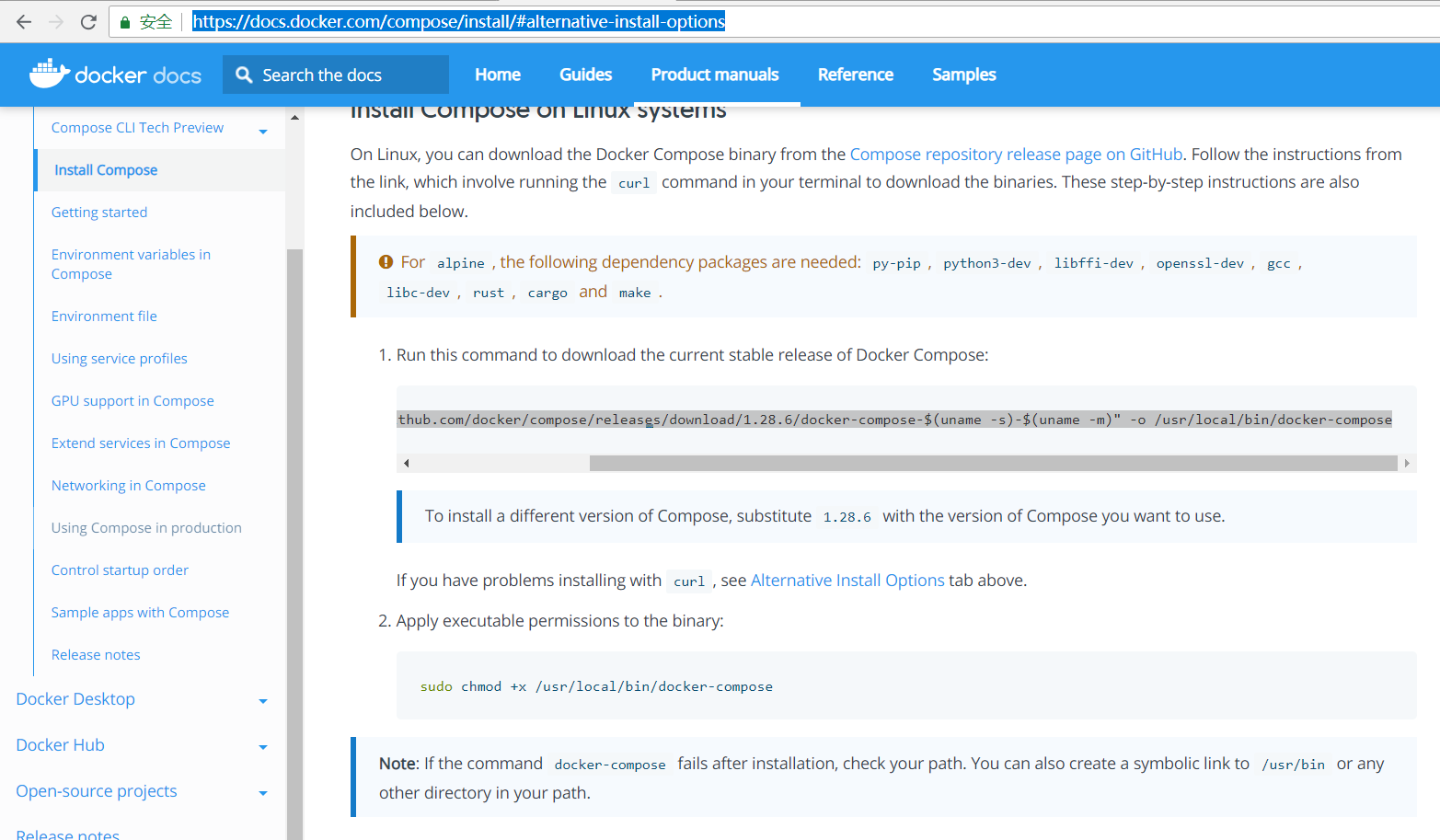The width and height of the screenshot is (1440, 840).
Task: Open the Reference tab
Action: coord(856,75)
